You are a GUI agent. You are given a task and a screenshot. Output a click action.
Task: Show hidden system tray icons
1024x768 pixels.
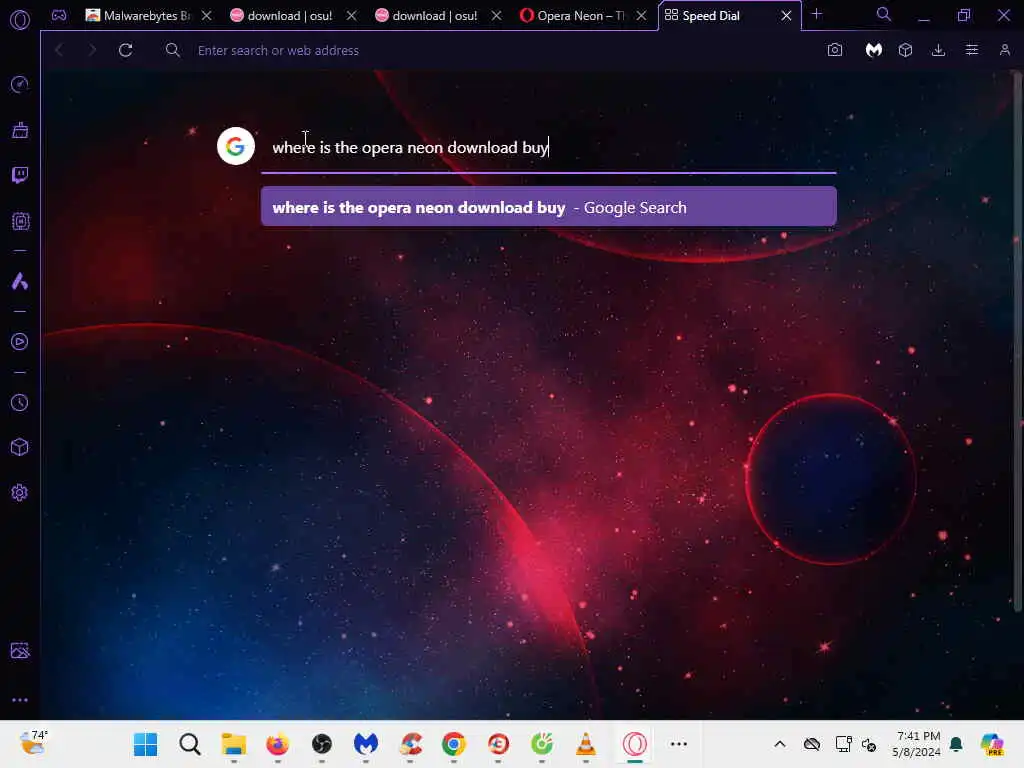point(780,744)
